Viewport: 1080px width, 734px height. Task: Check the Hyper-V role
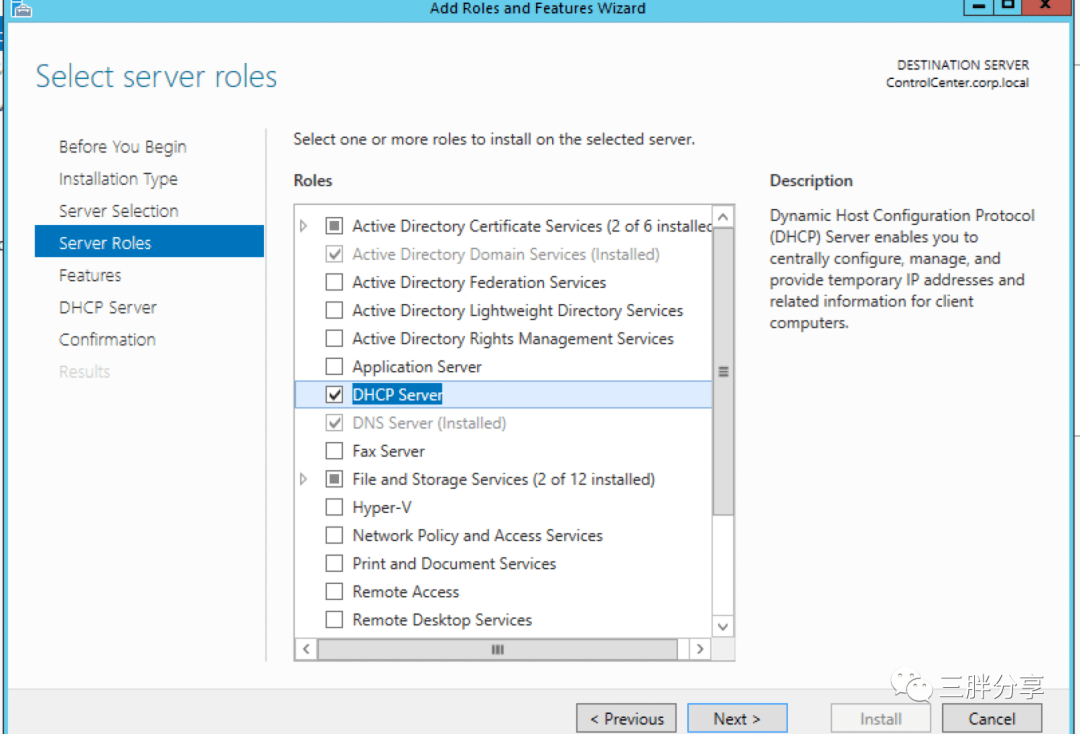(335, 507)
